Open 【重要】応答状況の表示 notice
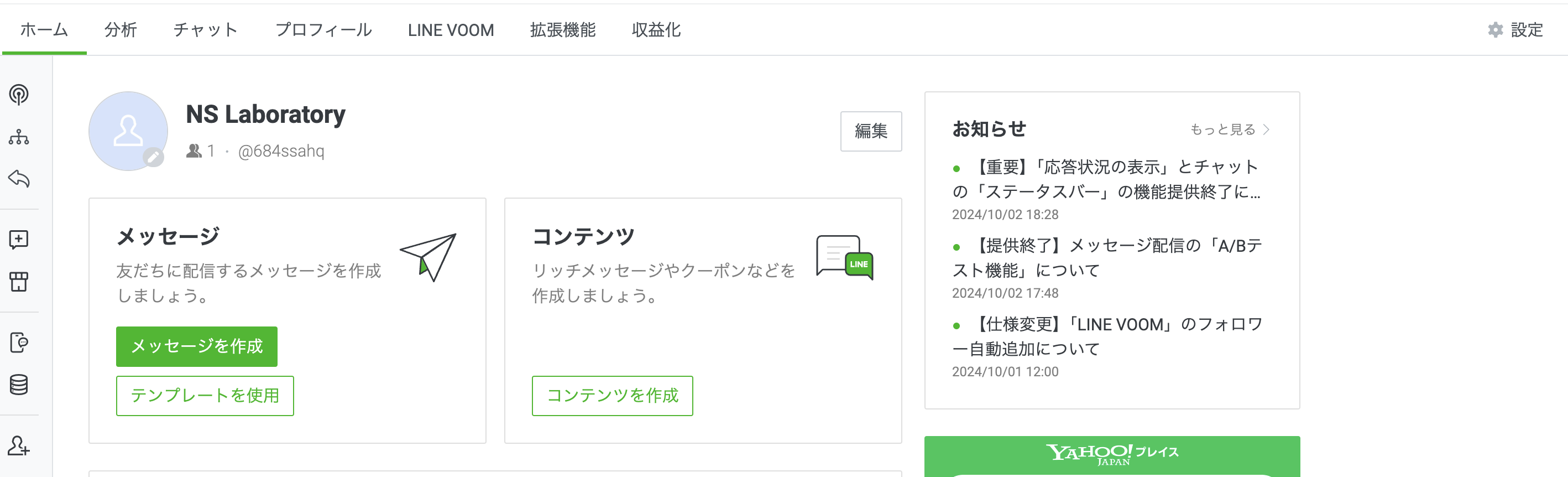This screenshot has width=1568, height=477. pos(1108,179)
